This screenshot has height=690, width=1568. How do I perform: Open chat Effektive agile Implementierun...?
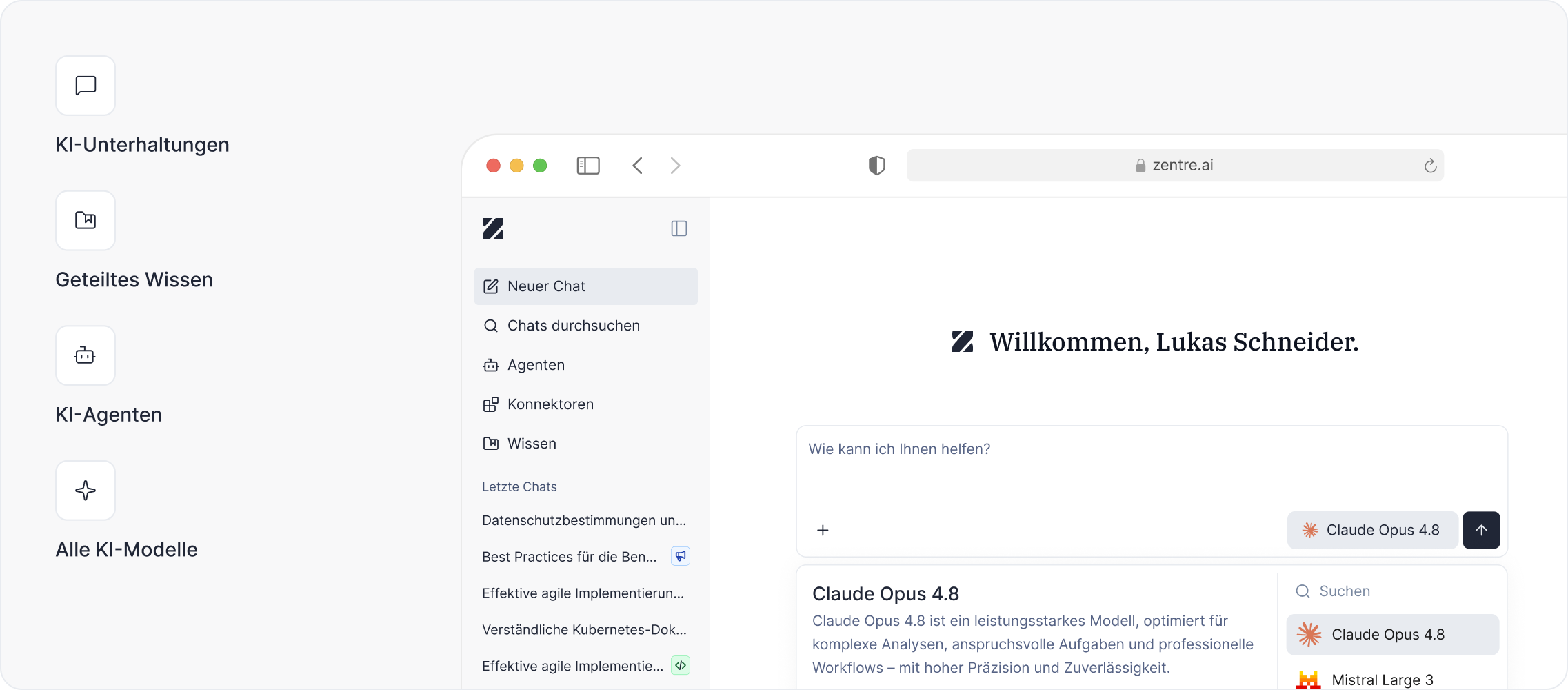[x=583, y=593]
